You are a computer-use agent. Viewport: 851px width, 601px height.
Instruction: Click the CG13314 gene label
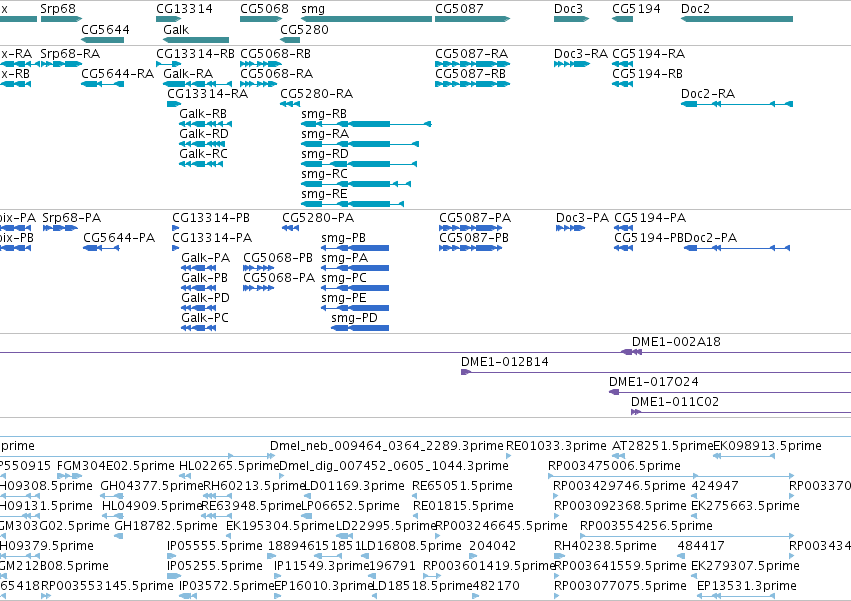point(184,9)
